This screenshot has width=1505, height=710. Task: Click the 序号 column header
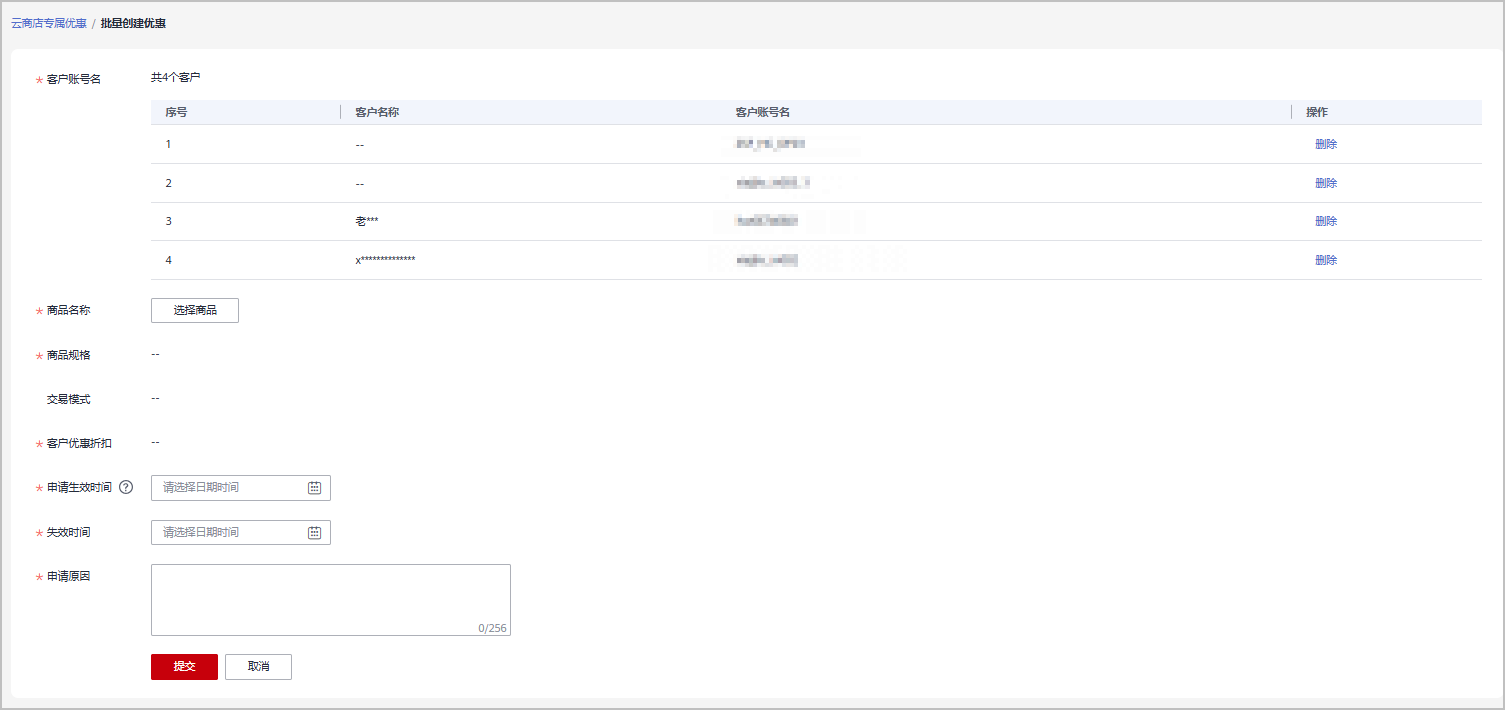(x=177, y=112)
